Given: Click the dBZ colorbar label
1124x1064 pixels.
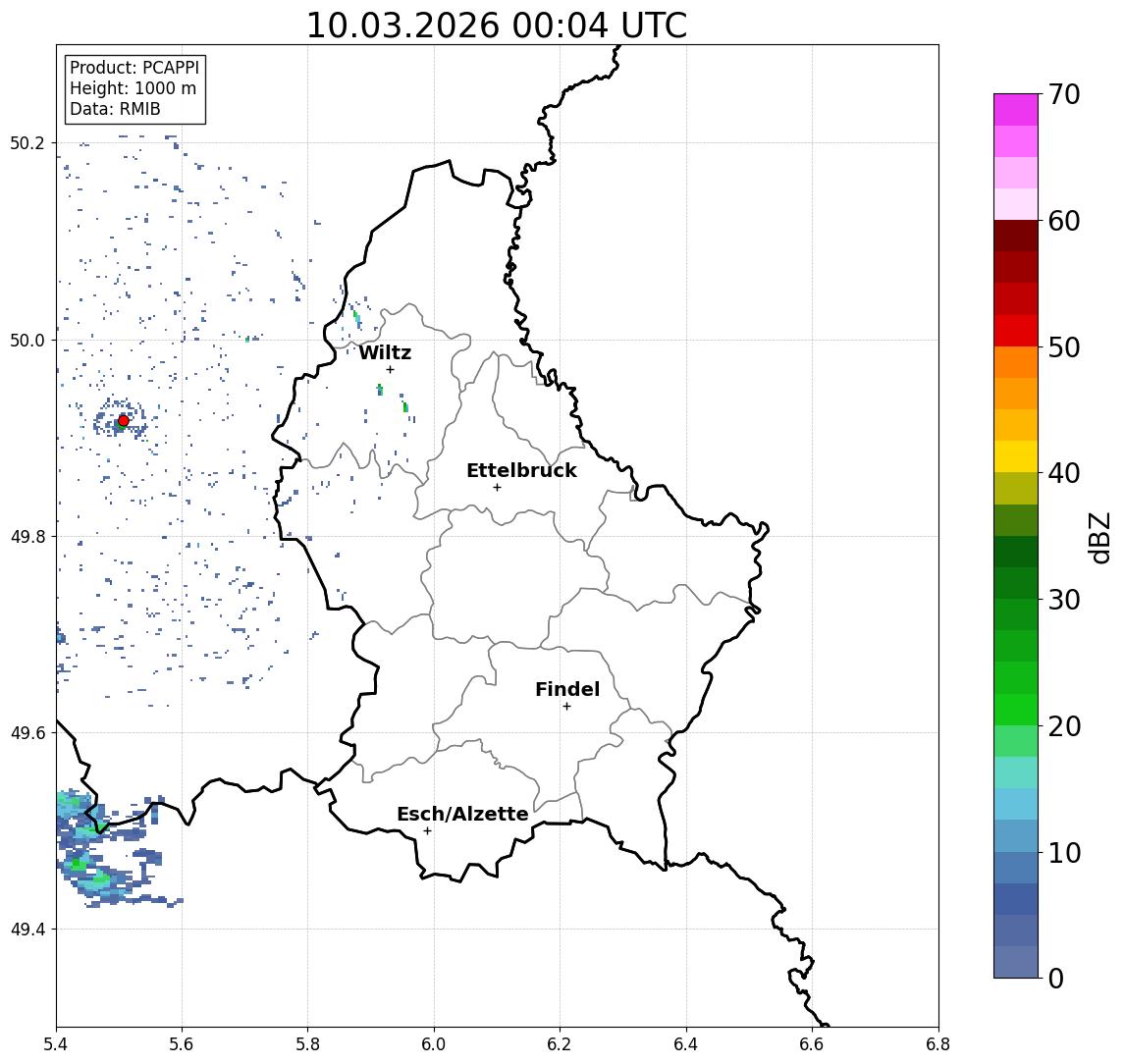Looking at the screenshot, I should [1100, 538].
